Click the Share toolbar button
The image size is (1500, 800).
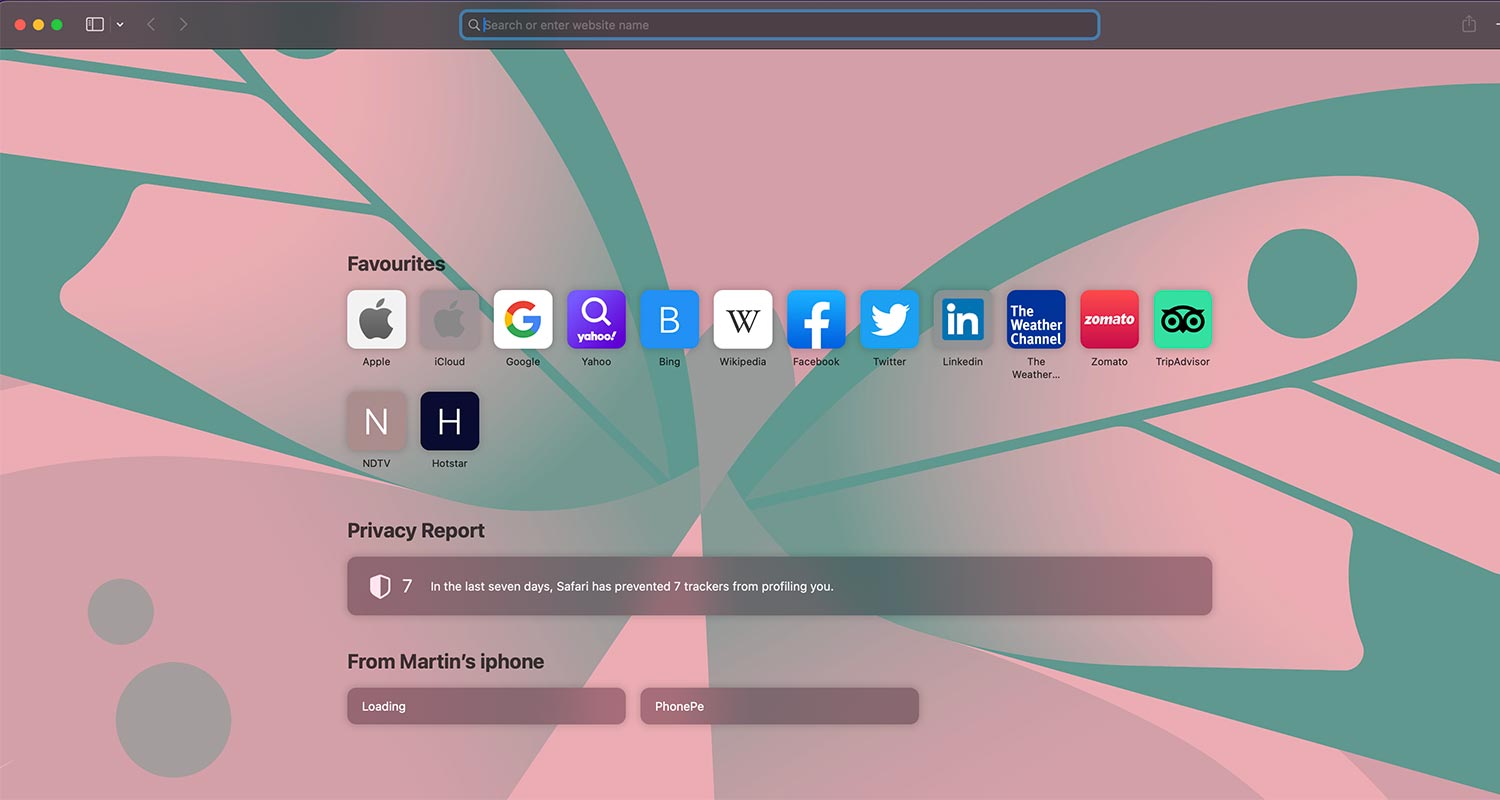[x=1469, y=24]
